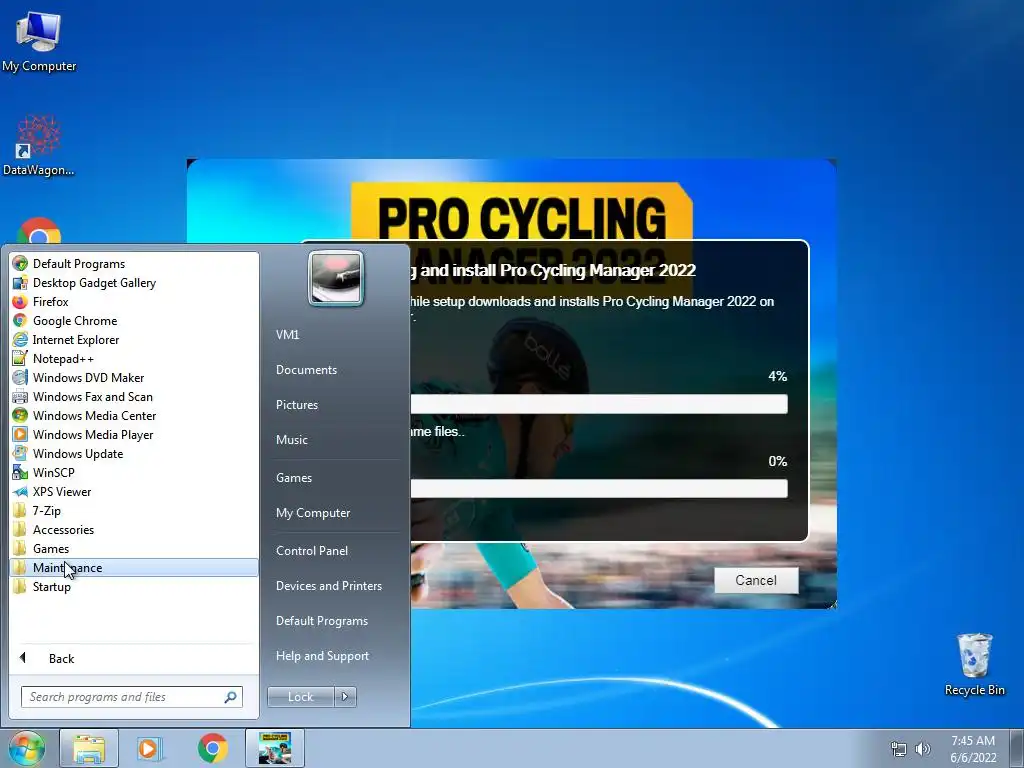Open Media Player taskbar icon

click(x=149, y=748)
